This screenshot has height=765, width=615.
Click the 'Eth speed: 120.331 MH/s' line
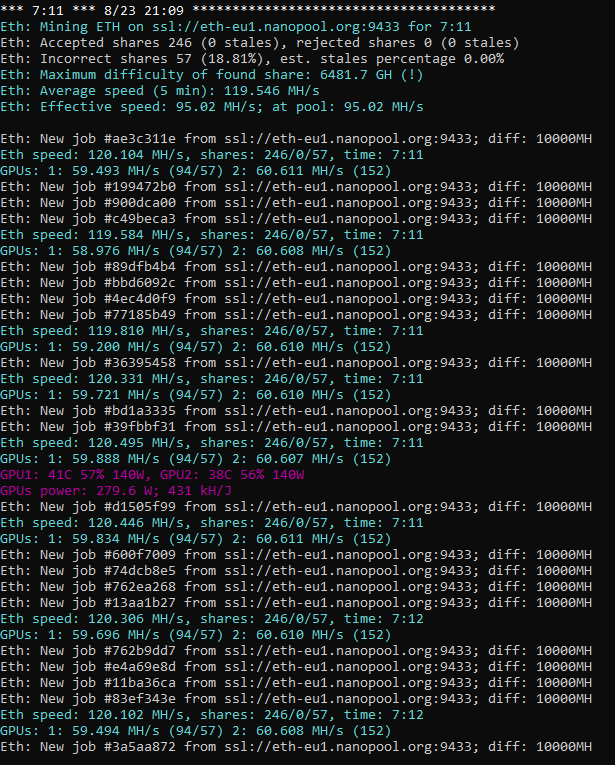(x=212, y=379)
